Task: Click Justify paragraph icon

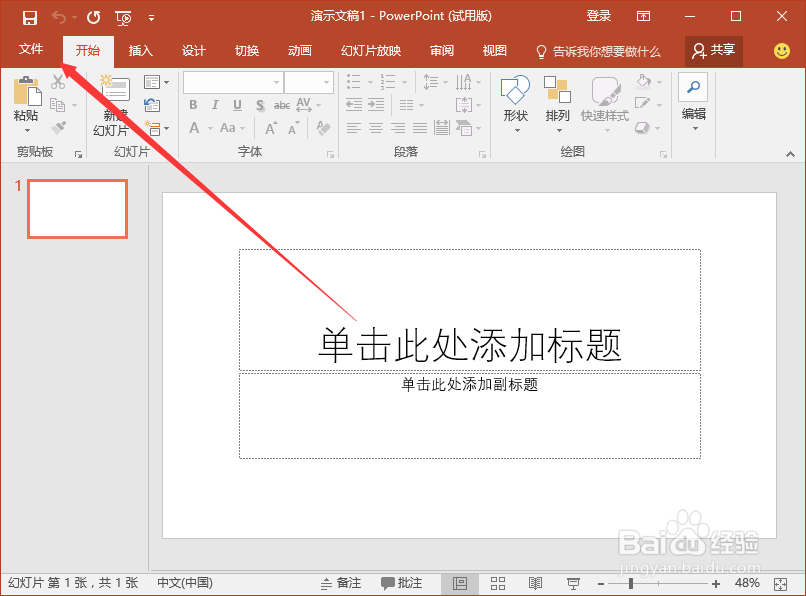Action: (x=420, y=128)
